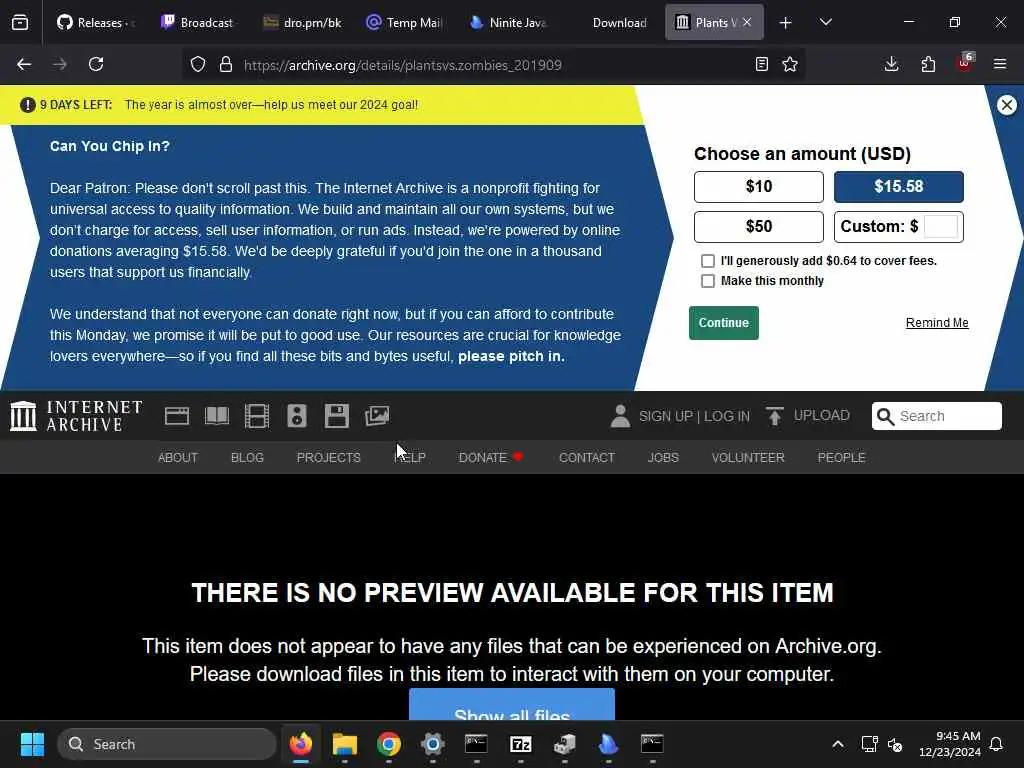Open ABOUT navigation link

tap(178, 458)
